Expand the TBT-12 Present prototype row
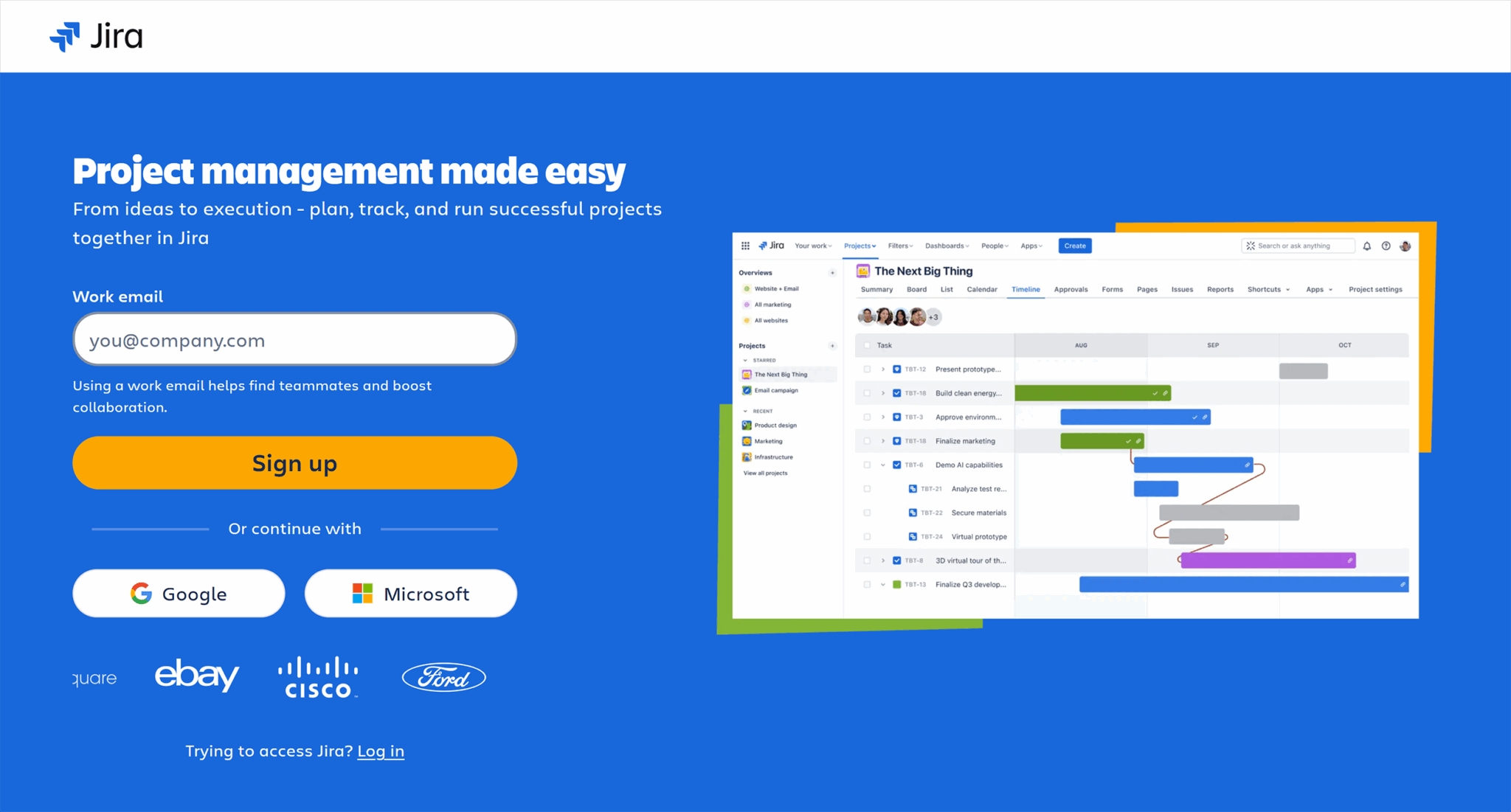This screenshot has width=1511, height=812. tap(883, 369)
